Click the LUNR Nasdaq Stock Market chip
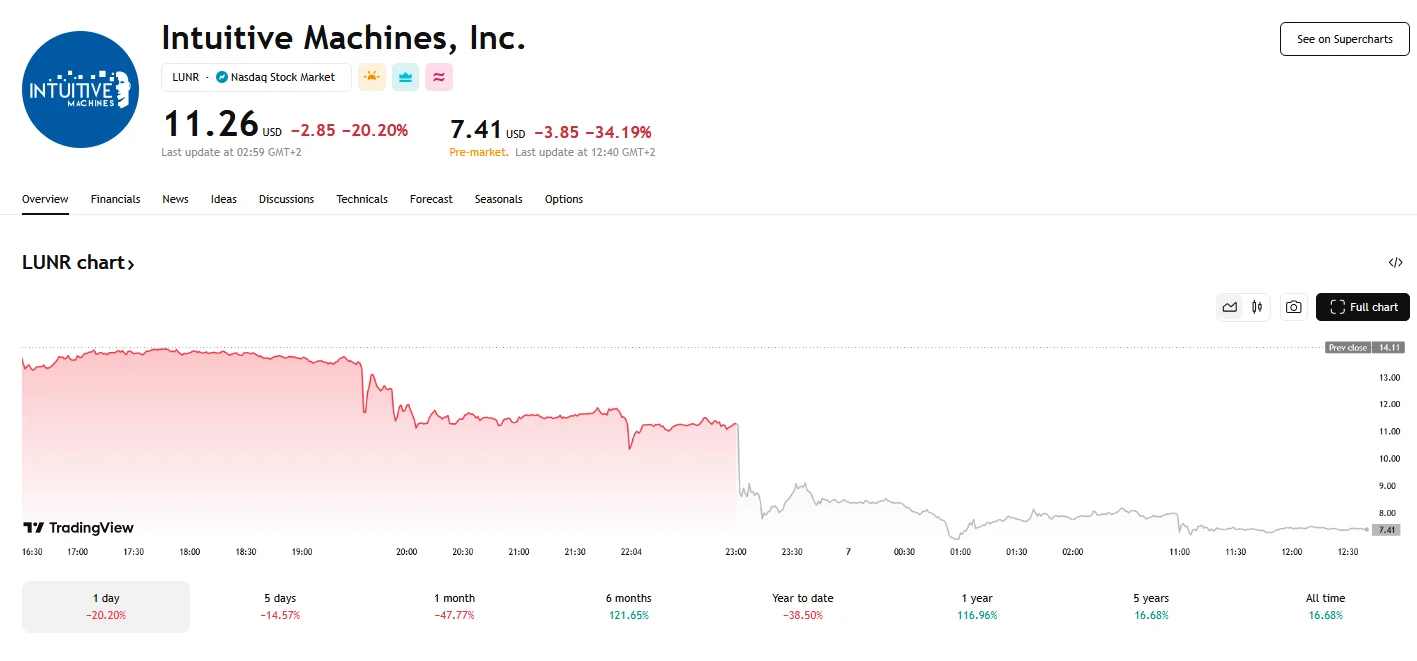1417x661 pixels. (x=256, y=77)
